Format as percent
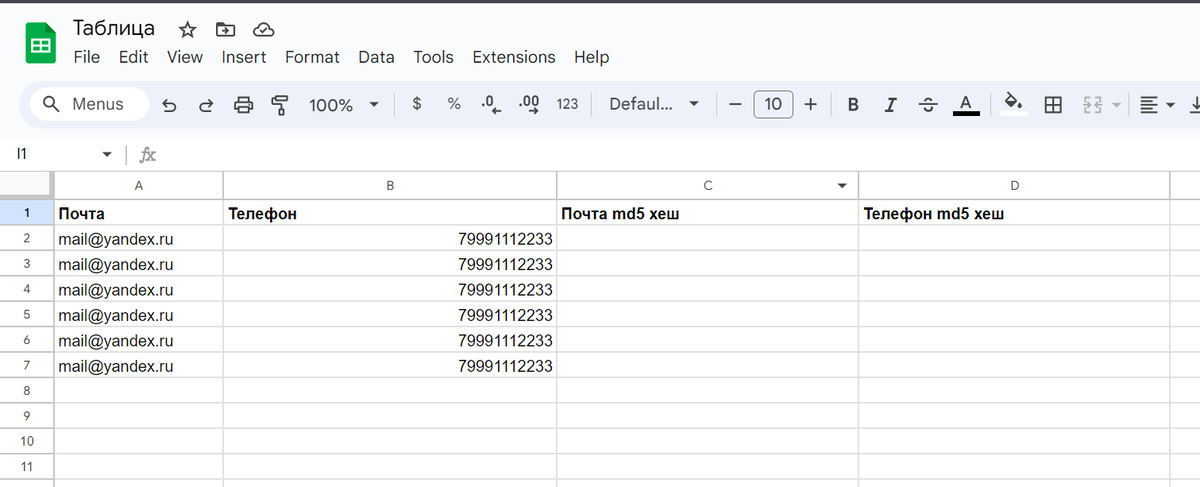Screen dimensions: 1200x487 tap(454, 104)
